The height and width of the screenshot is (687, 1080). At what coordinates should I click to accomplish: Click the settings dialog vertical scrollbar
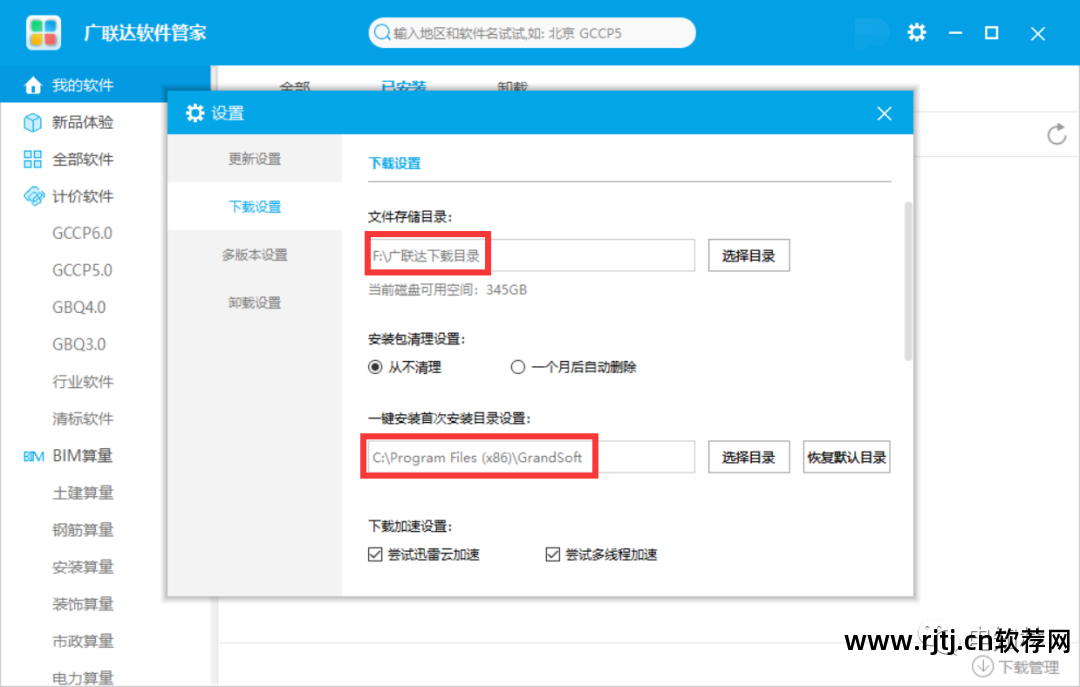(x=908, y=281)
